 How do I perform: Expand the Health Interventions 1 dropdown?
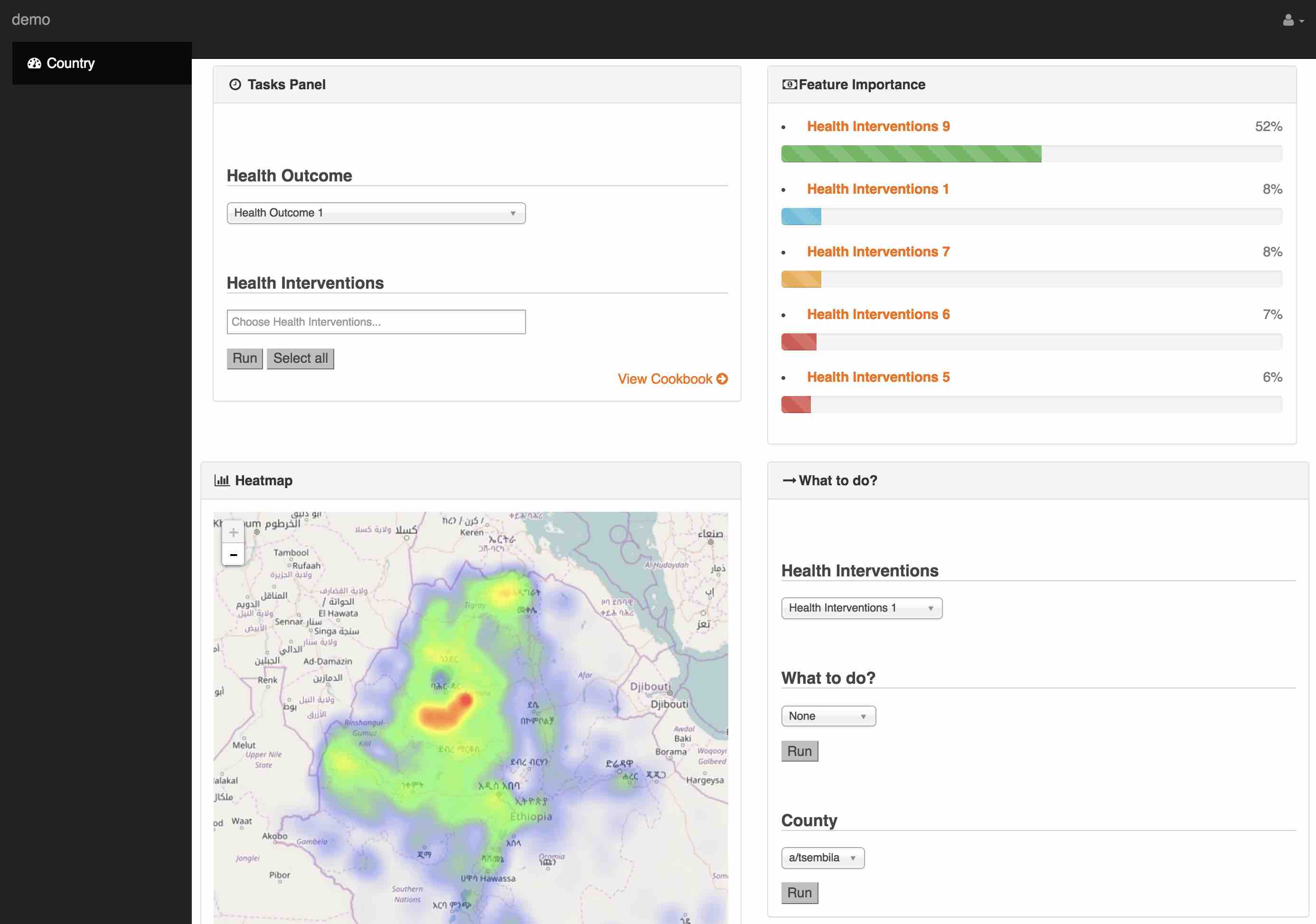861,608
